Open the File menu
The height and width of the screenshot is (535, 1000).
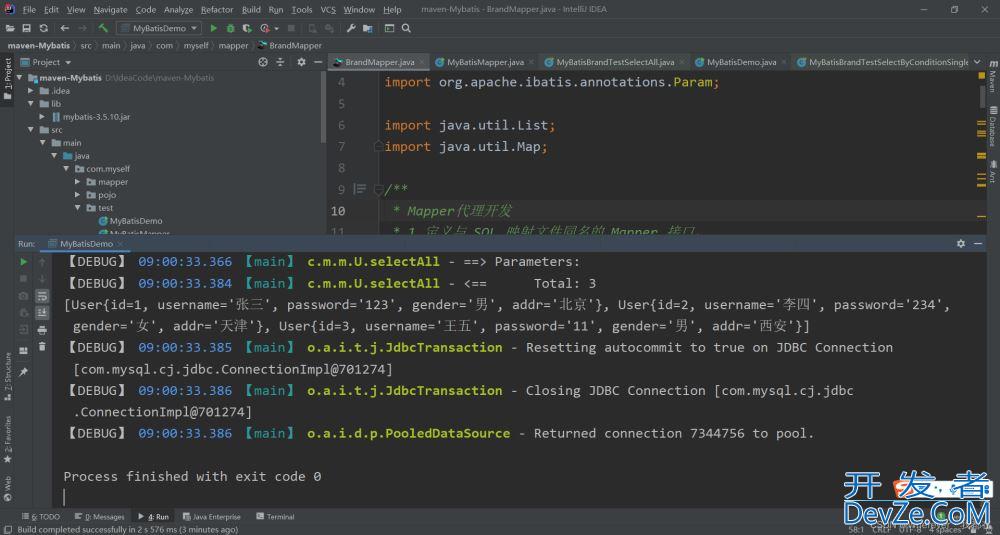click(29, 10)
